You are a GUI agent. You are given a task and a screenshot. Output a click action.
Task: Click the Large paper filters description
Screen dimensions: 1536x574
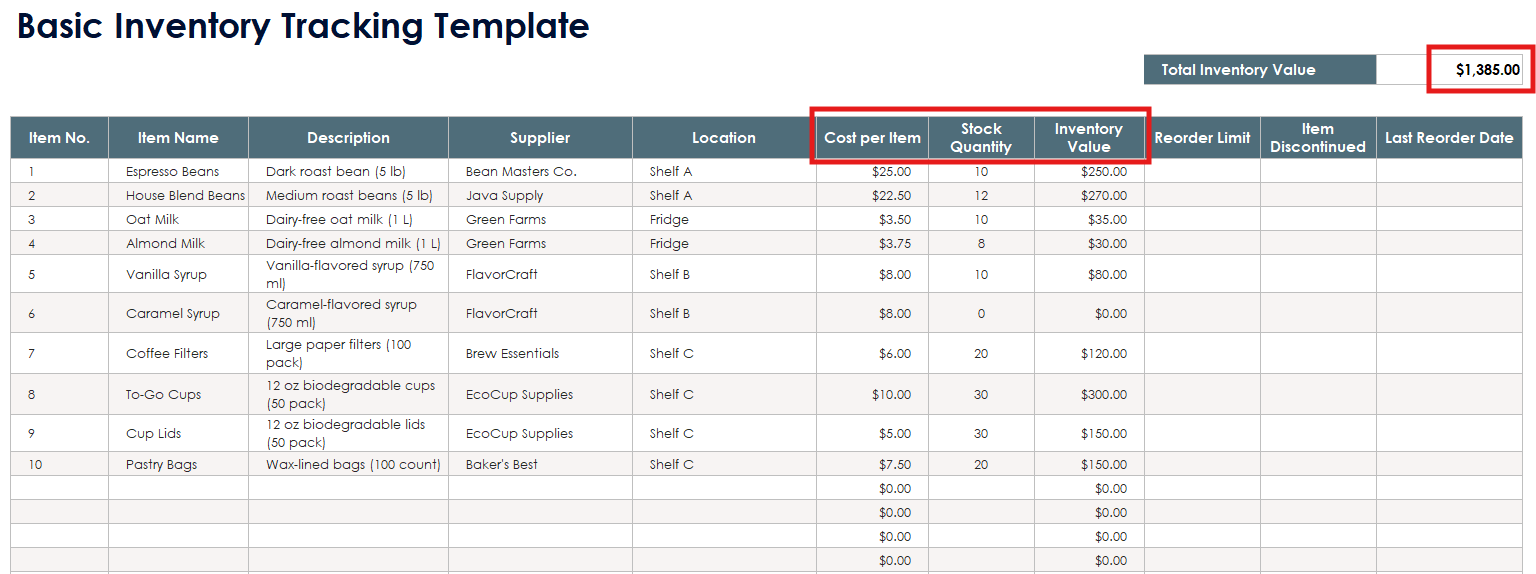pos(348,353)
